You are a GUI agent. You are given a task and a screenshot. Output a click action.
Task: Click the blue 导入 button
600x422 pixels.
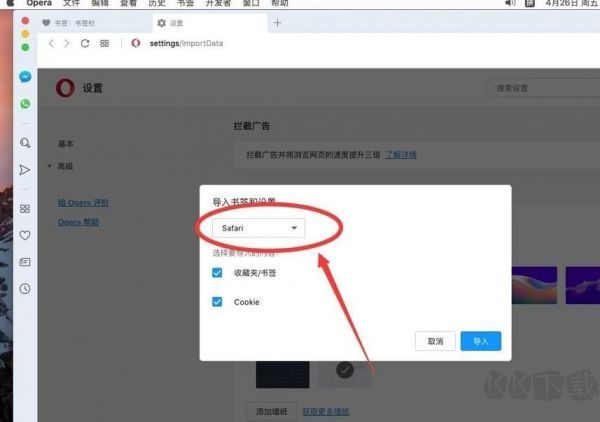[481, 341]
